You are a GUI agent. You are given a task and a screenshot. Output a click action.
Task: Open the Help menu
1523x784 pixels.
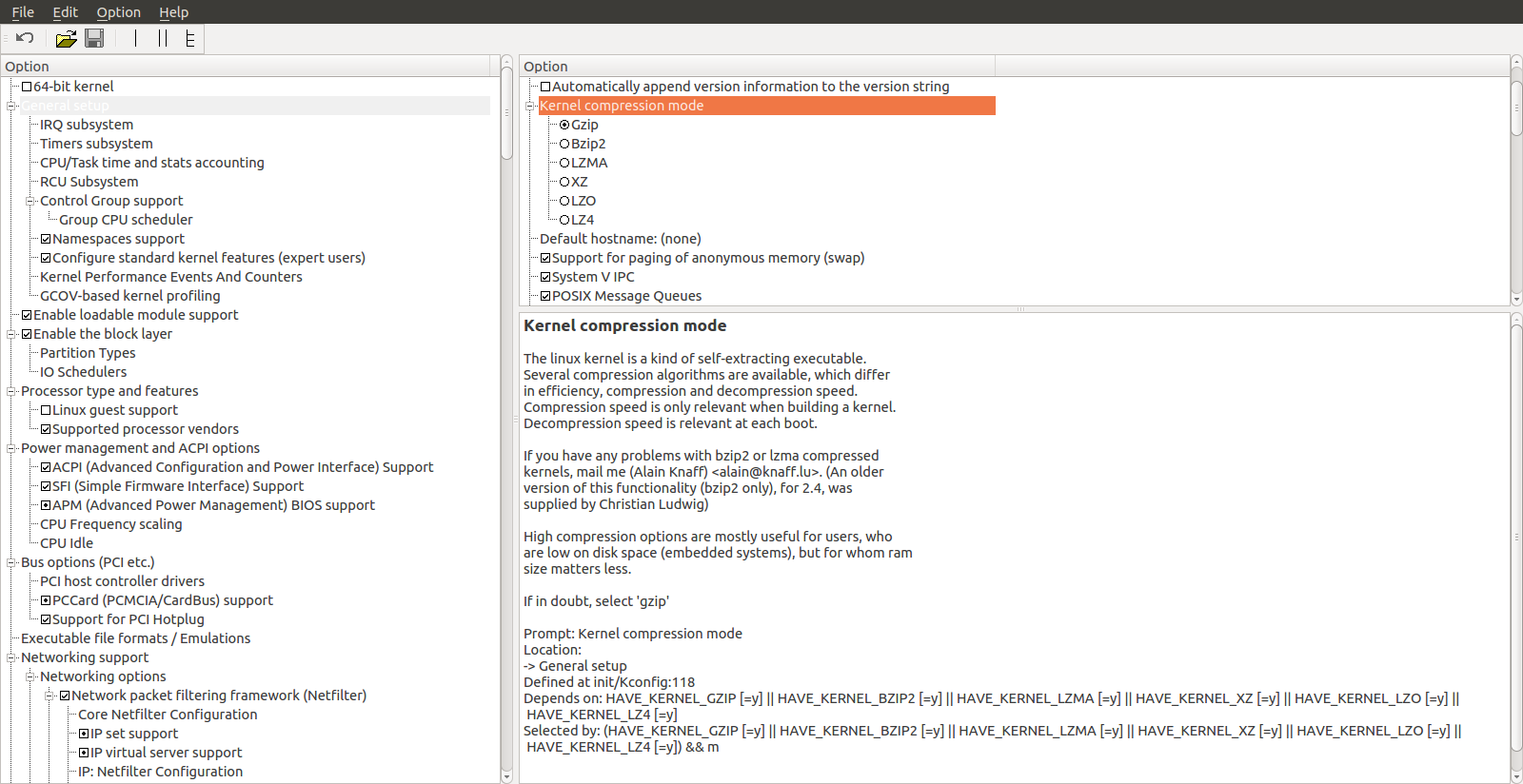(x=173, y=11)
